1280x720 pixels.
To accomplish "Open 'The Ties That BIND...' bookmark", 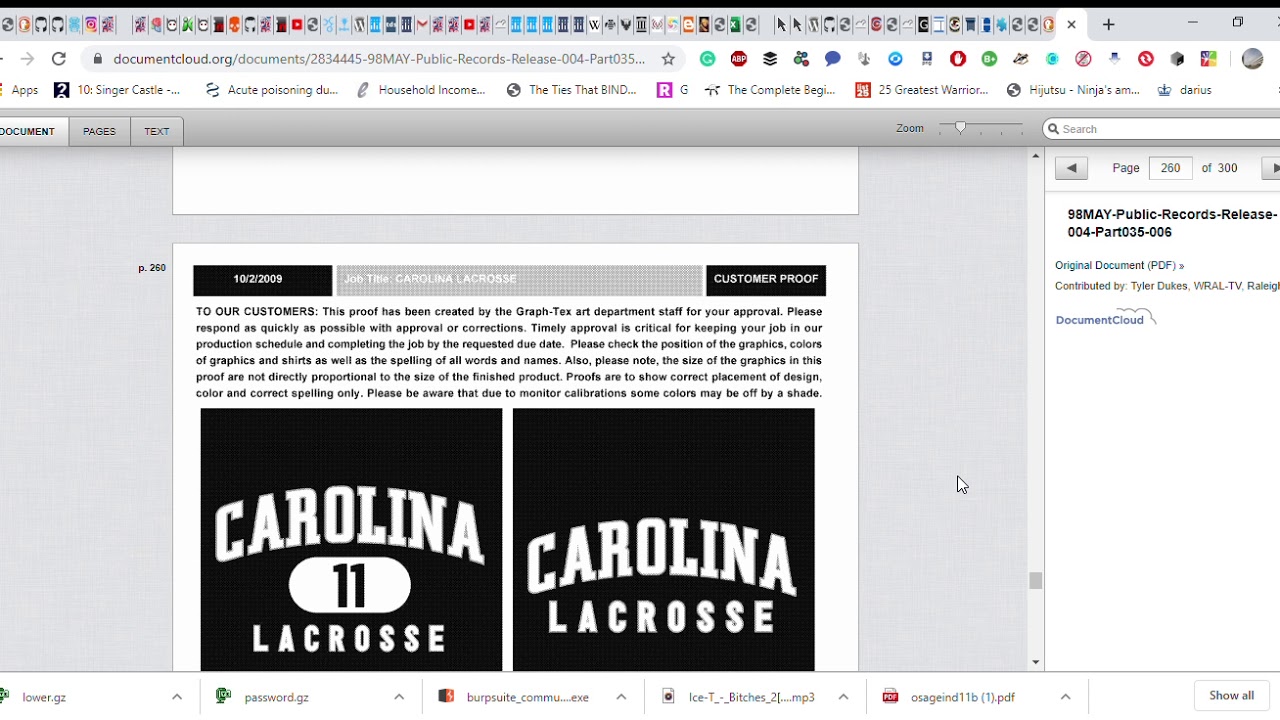I will [572, 90].
